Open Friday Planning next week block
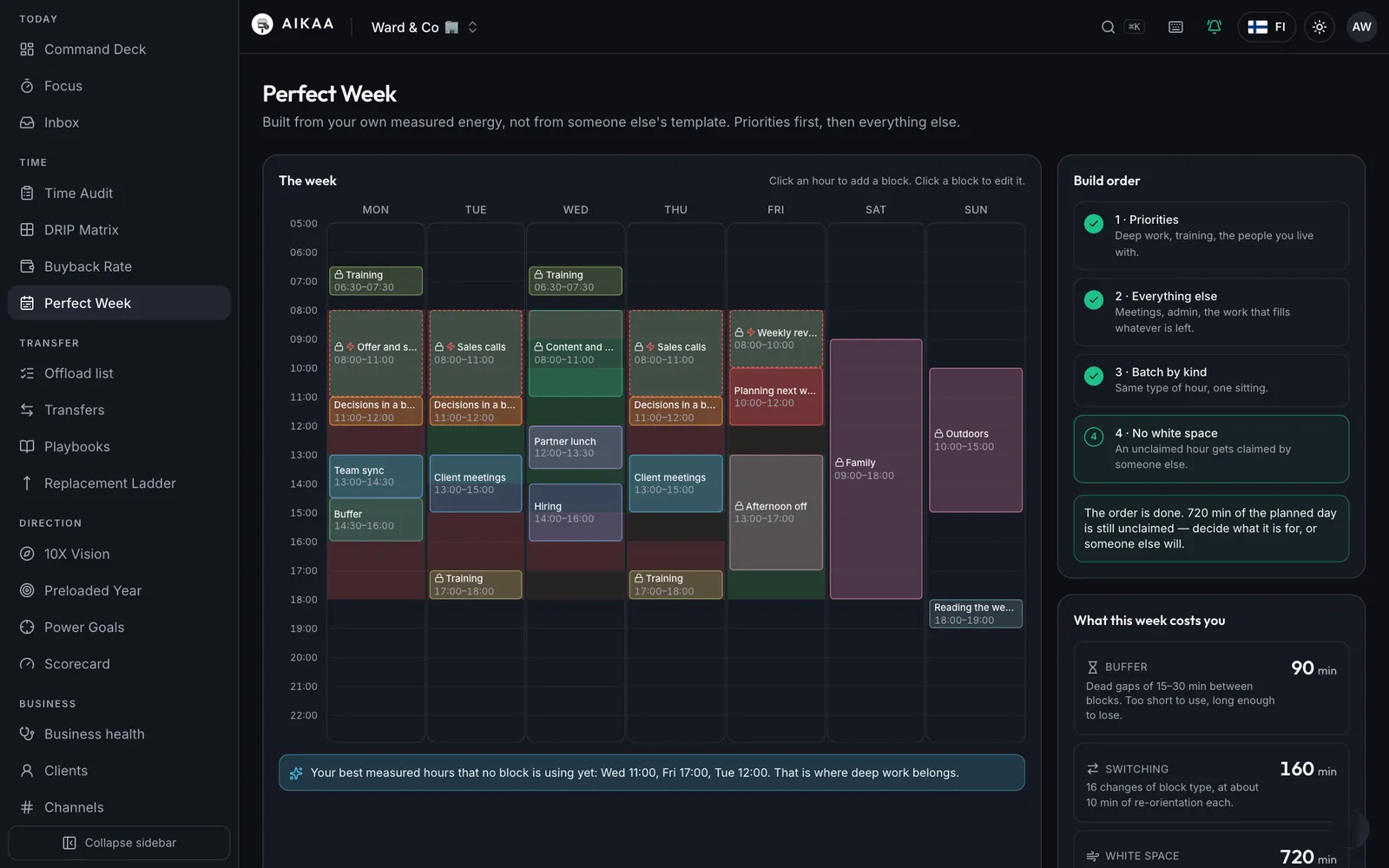Image resolution: width=1389 pixels, height=868 pixels. (776, 397)
